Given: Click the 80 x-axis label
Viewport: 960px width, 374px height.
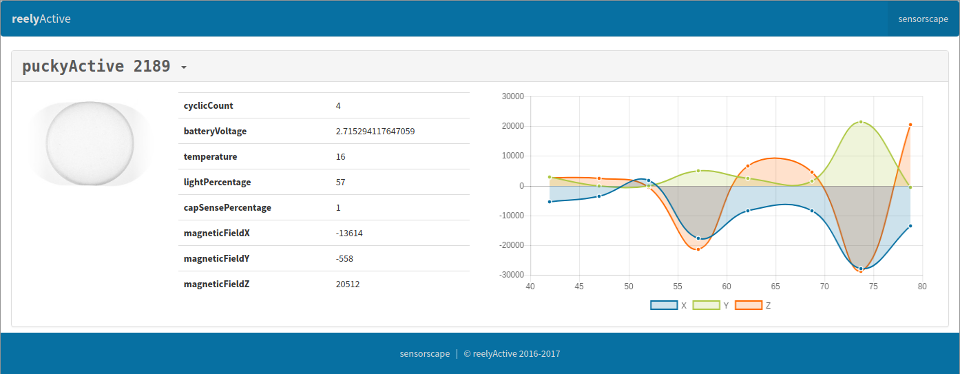Looking at the screenshot, I should [x=922, y=286].
